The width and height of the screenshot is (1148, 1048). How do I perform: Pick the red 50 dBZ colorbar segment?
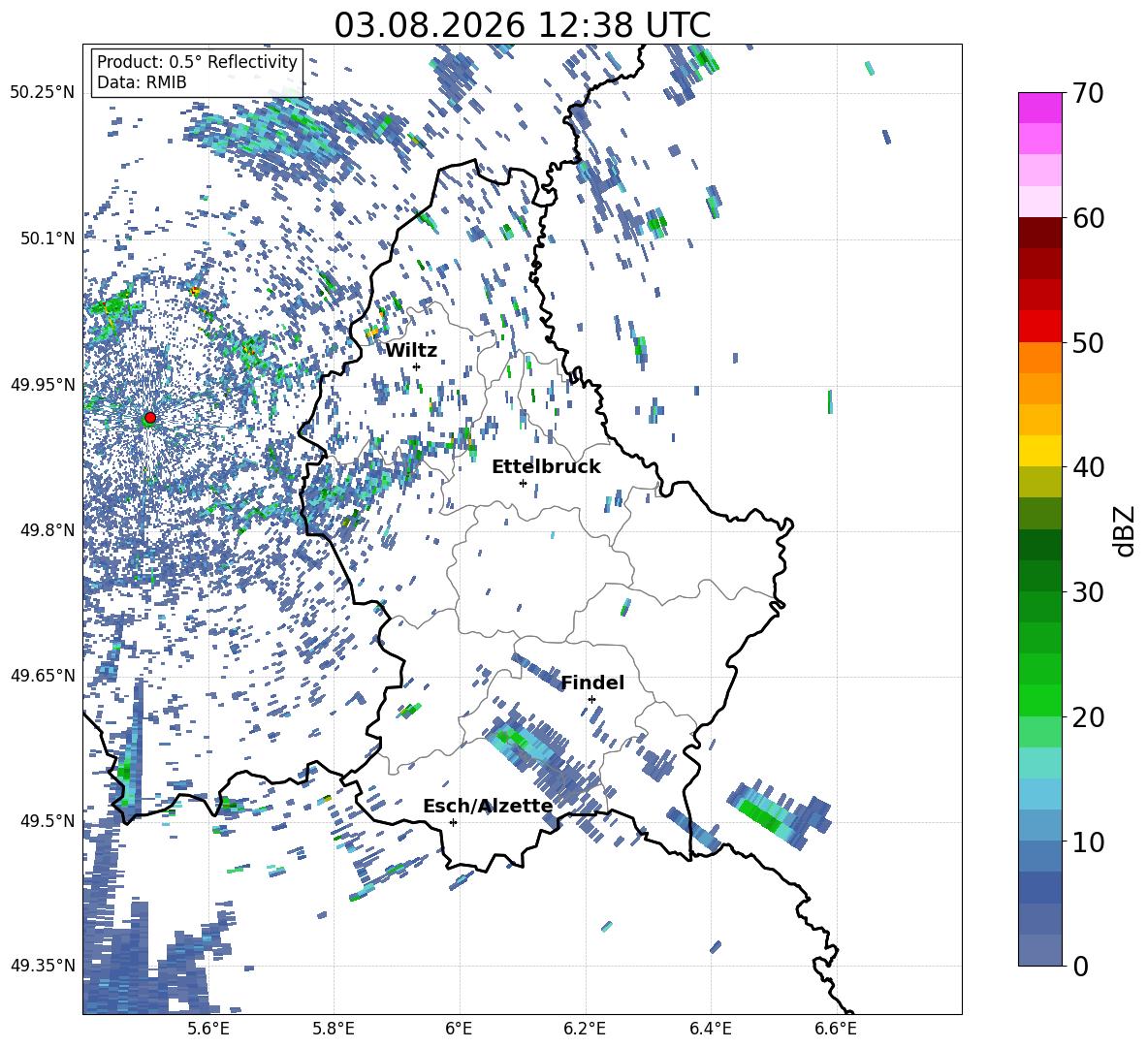(1039, 327)
